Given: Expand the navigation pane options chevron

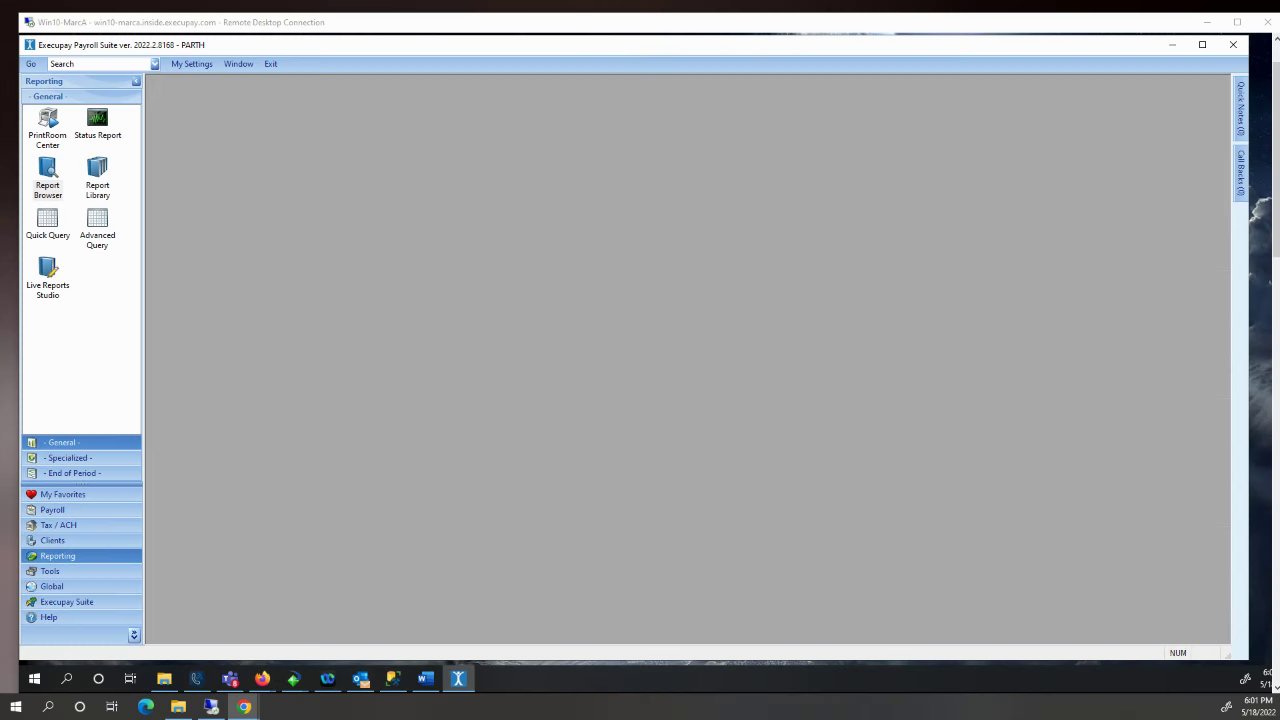Looking at the screenshot, I should pos(134,635).
